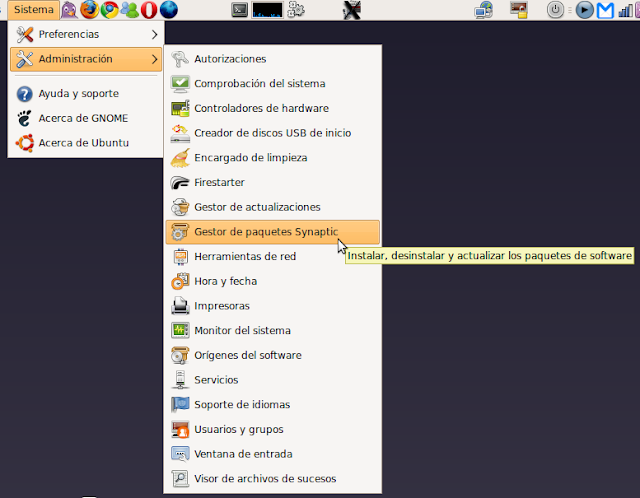
Task: Open Ventana de entrada
Action: coord(273,454)
